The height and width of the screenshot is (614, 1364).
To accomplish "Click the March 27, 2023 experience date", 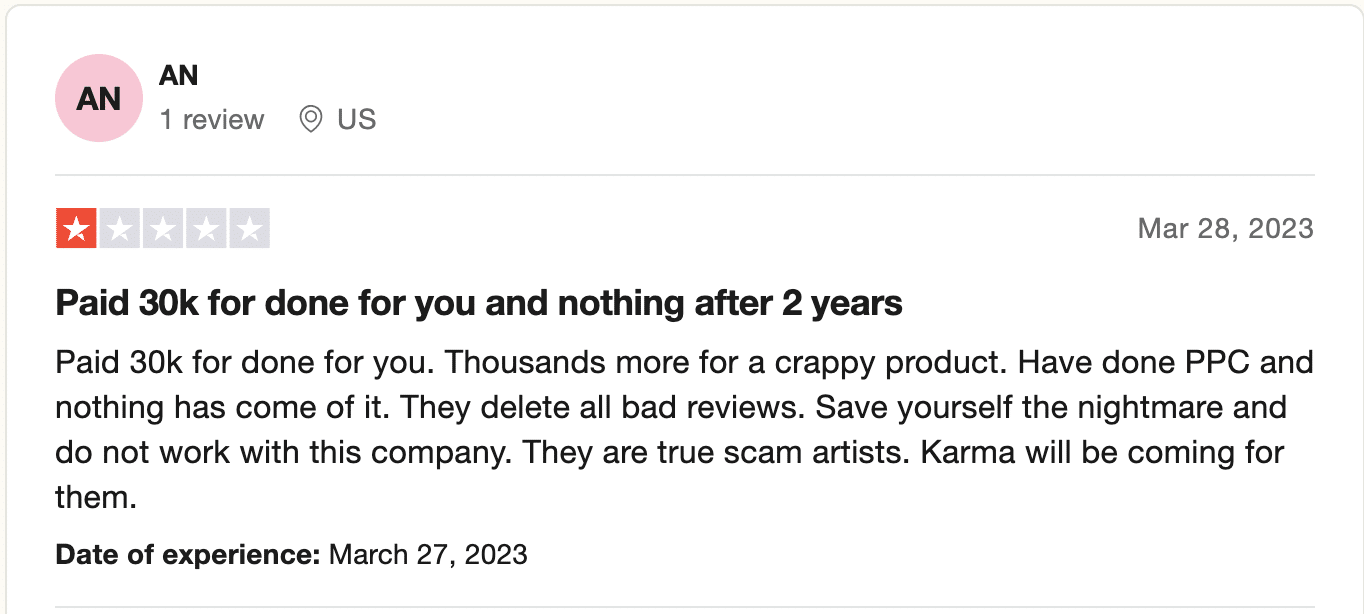I will [428, 554].
